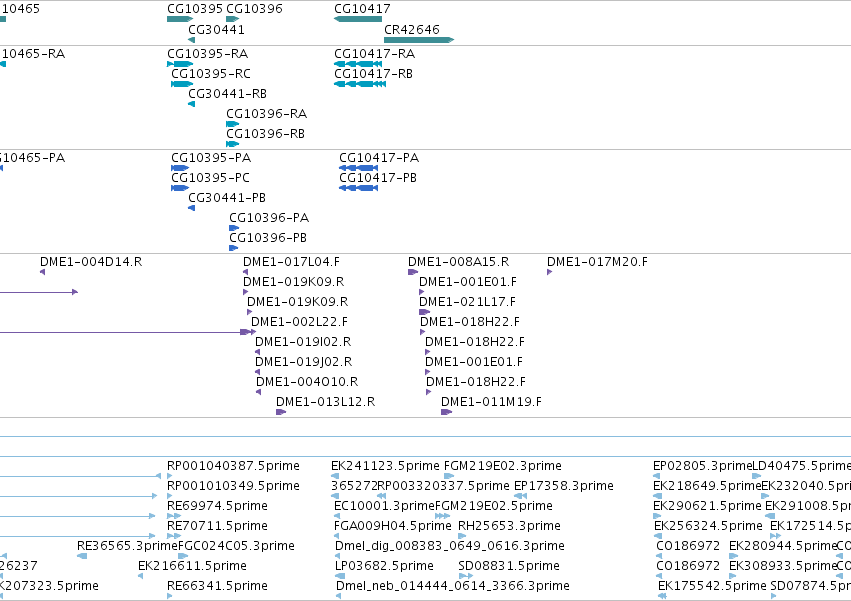Open BAC end DME1-002L22.F
851x601 pixels.
pyautogui.click(x=300, y=322)
